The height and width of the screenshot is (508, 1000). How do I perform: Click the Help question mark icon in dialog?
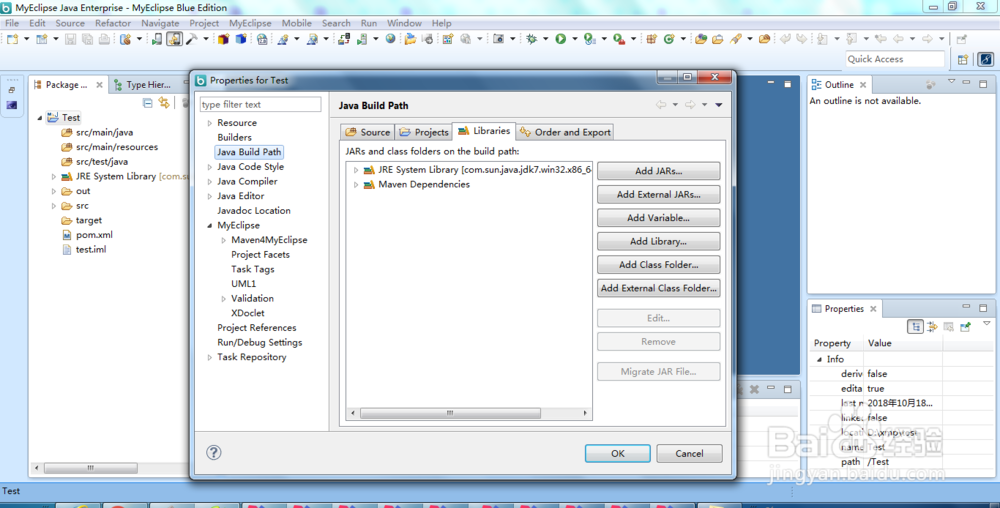coord(214,453)
